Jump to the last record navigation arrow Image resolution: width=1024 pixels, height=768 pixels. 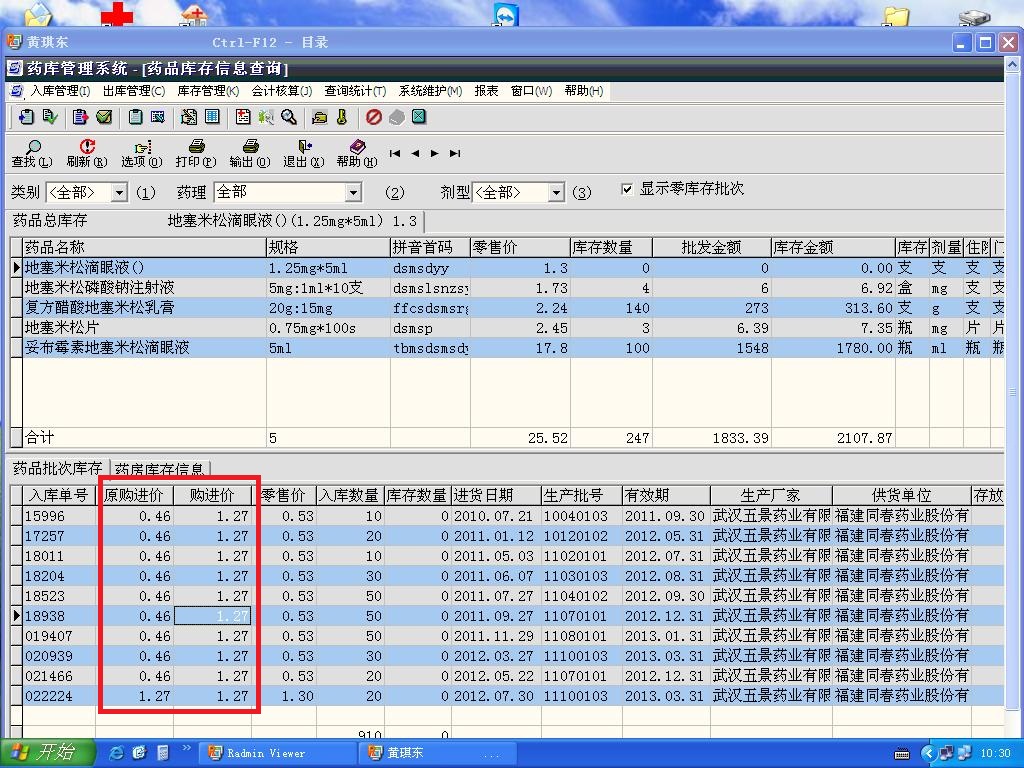coord(455,154)
